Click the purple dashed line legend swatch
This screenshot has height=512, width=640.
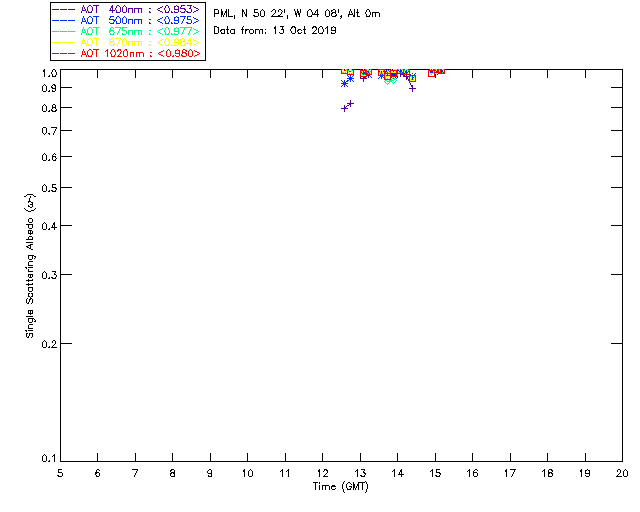coord(64,9)
